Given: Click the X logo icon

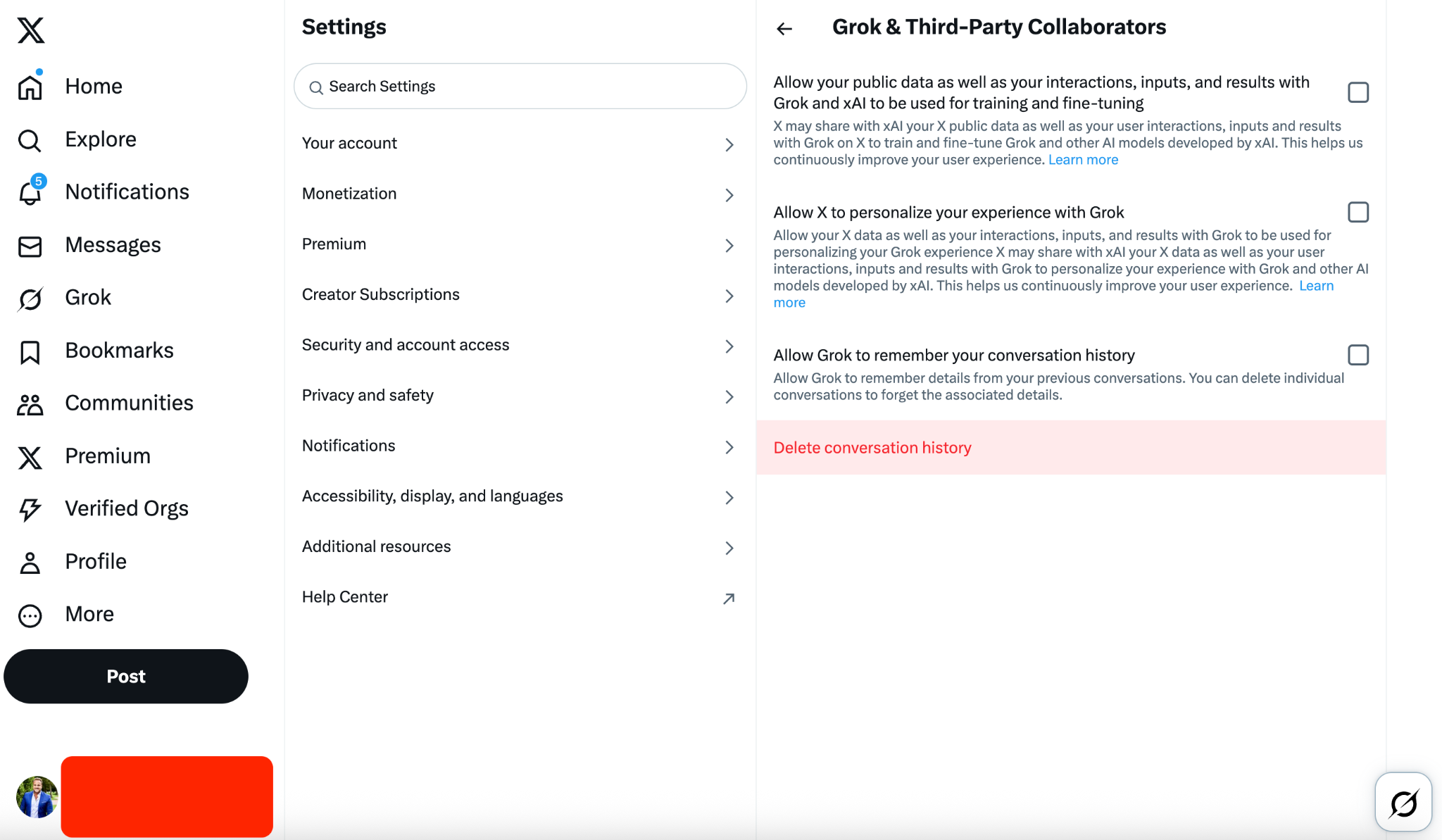Looking at the screenshot, I should click(31, 30).
